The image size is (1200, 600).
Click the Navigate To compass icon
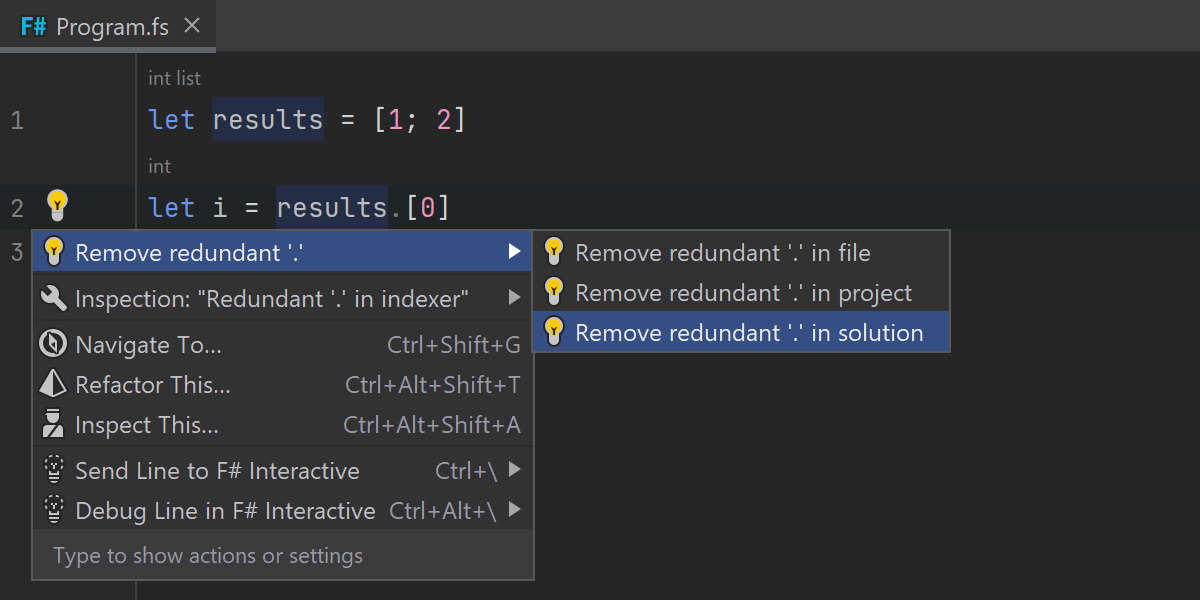click(53, 345)
